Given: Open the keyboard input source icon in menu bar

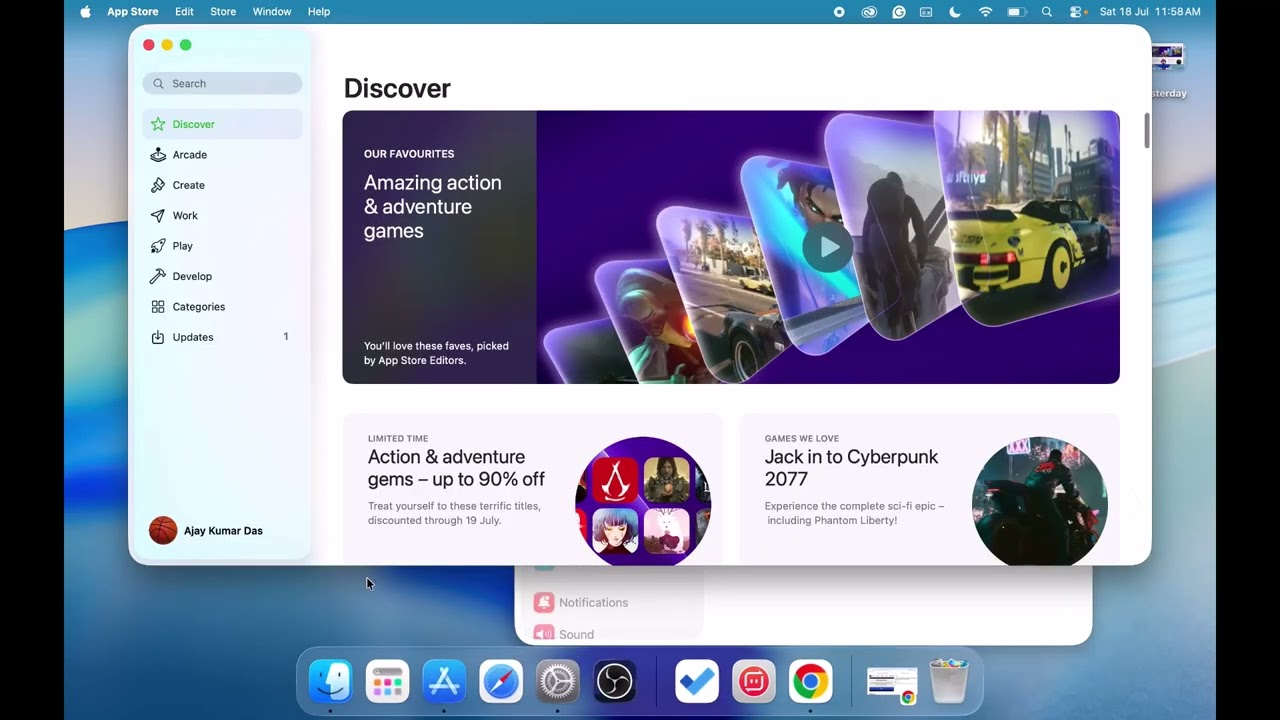Looking at the screenshot, I should pos(926,12).
